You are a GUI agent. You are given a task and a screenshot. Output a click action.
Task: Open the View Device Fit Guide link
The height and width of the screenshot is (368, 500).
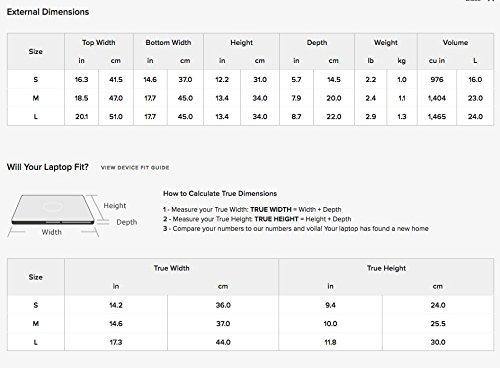(x=135, y=167)
